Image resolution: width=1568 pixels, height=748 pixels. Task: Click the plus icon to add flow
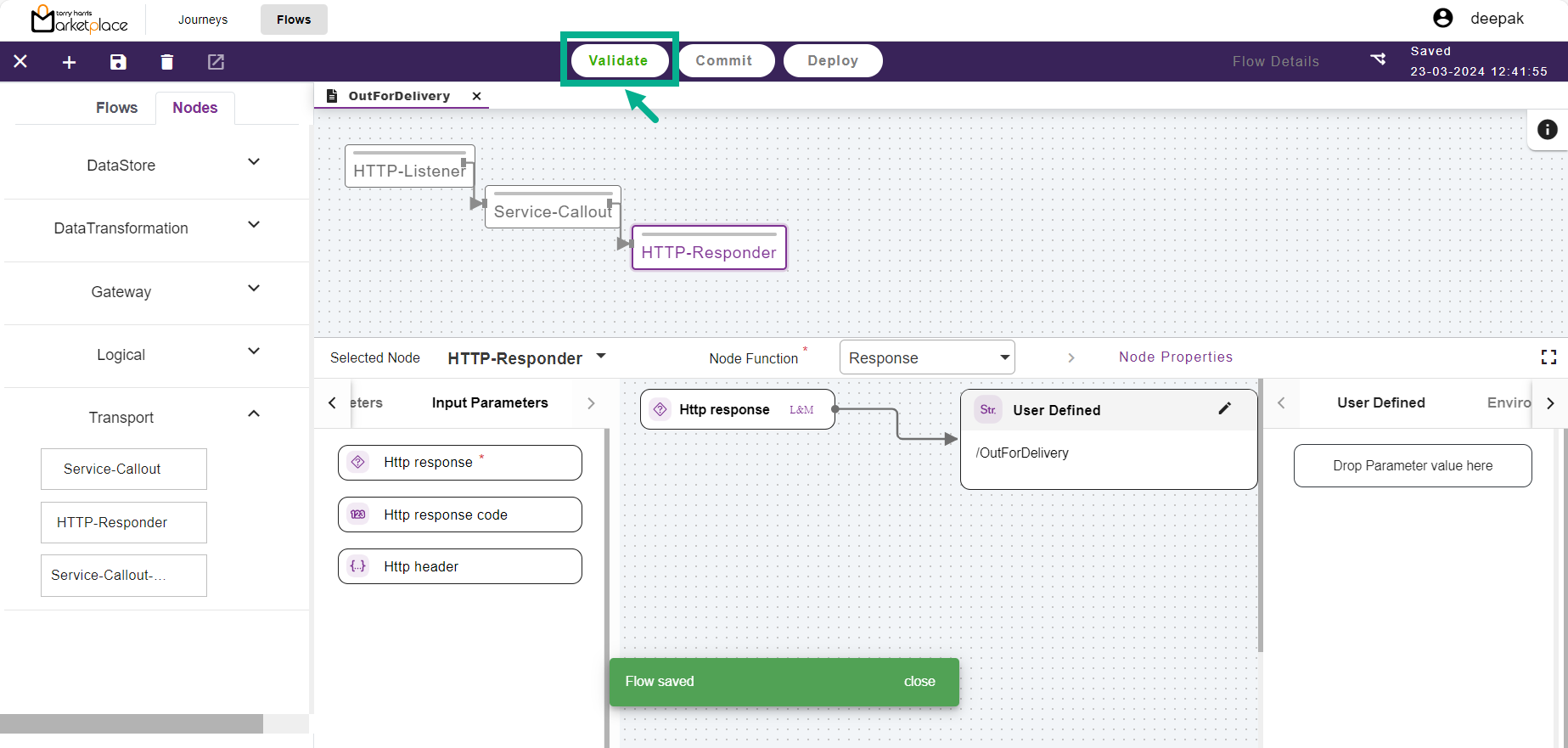70,62
